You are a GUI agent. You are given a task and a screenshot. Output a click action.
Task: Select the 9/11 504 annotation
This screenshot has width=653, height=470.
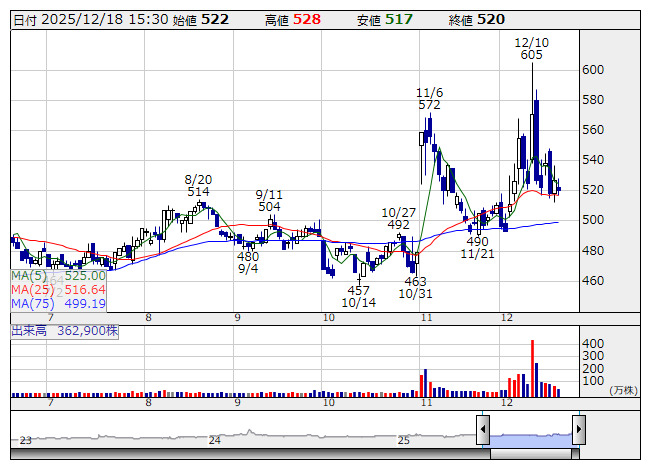point(269,201)
